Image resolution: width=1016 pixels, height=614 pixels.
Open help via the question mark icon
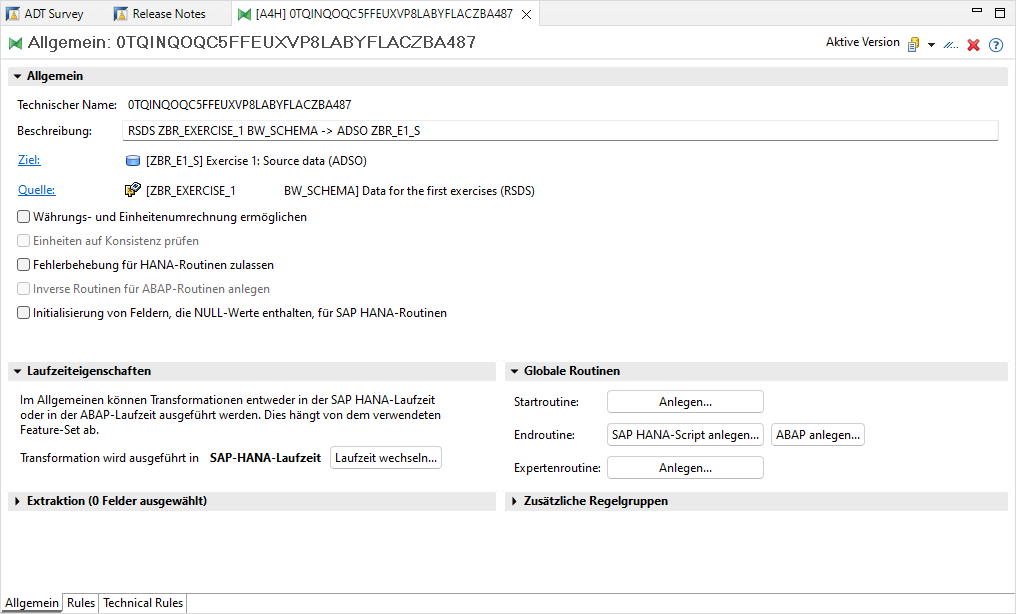996,45
